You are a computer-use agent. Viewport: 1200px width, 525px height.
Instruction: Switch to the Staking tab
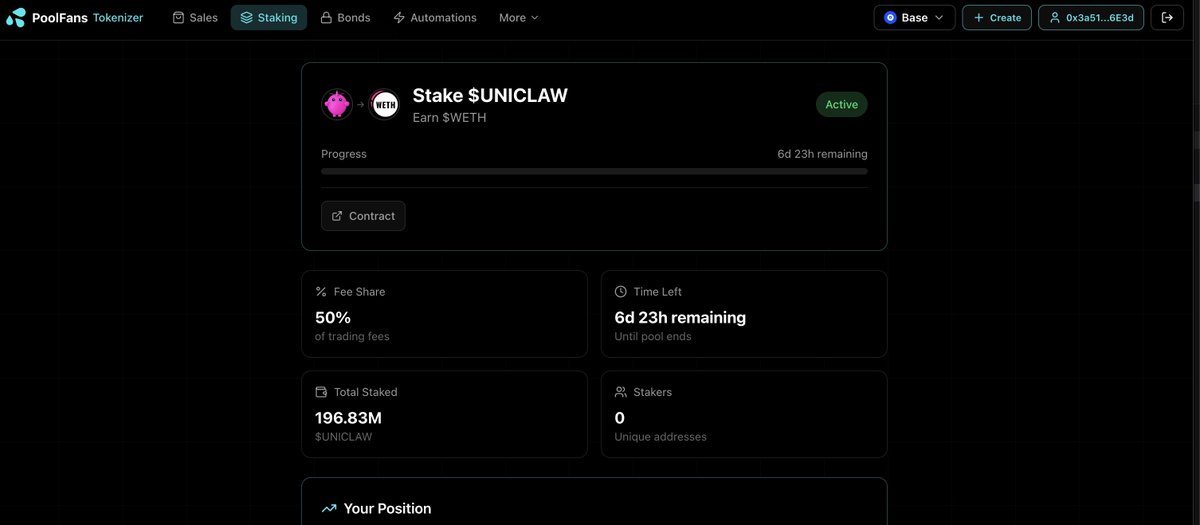tap(269, 17)
